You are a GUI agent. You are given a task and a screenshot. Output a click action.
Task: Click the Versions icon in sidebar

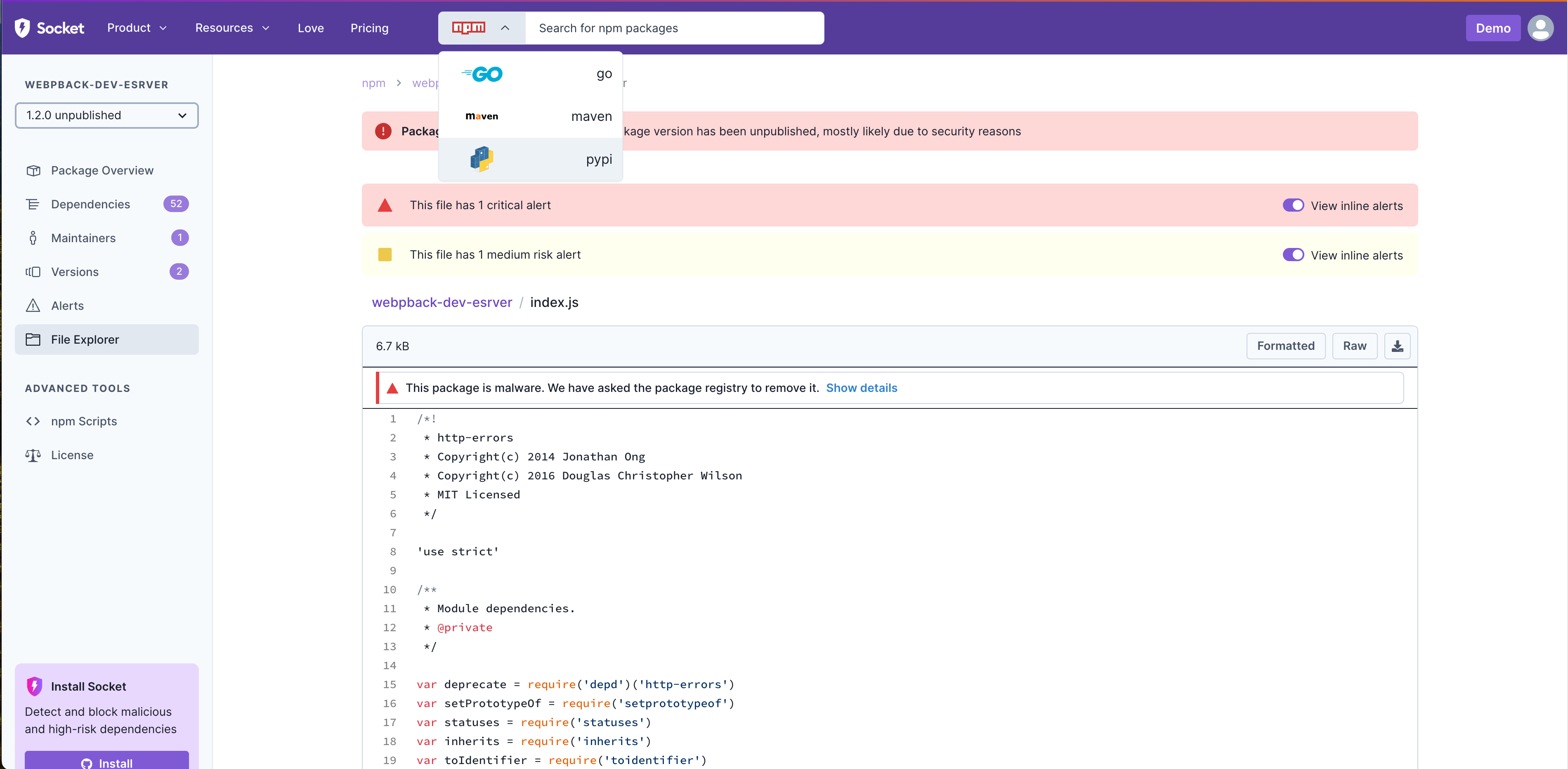(33, 272)
